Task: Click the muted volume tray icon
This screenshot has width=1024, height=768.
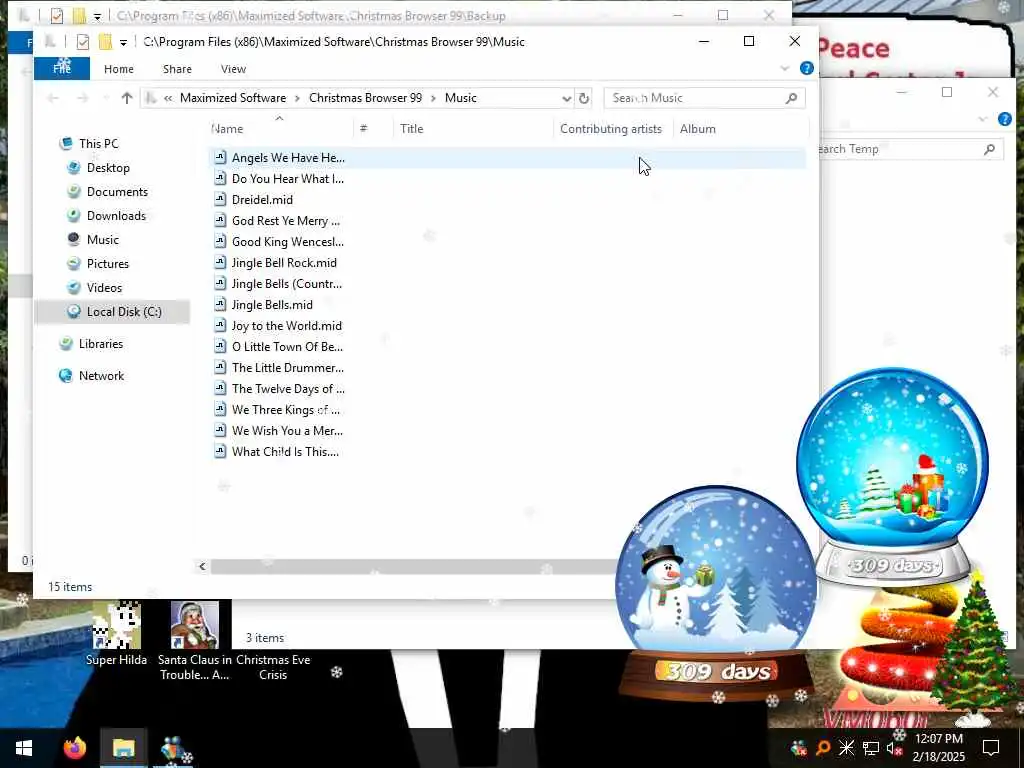Action: pos(894,748)
